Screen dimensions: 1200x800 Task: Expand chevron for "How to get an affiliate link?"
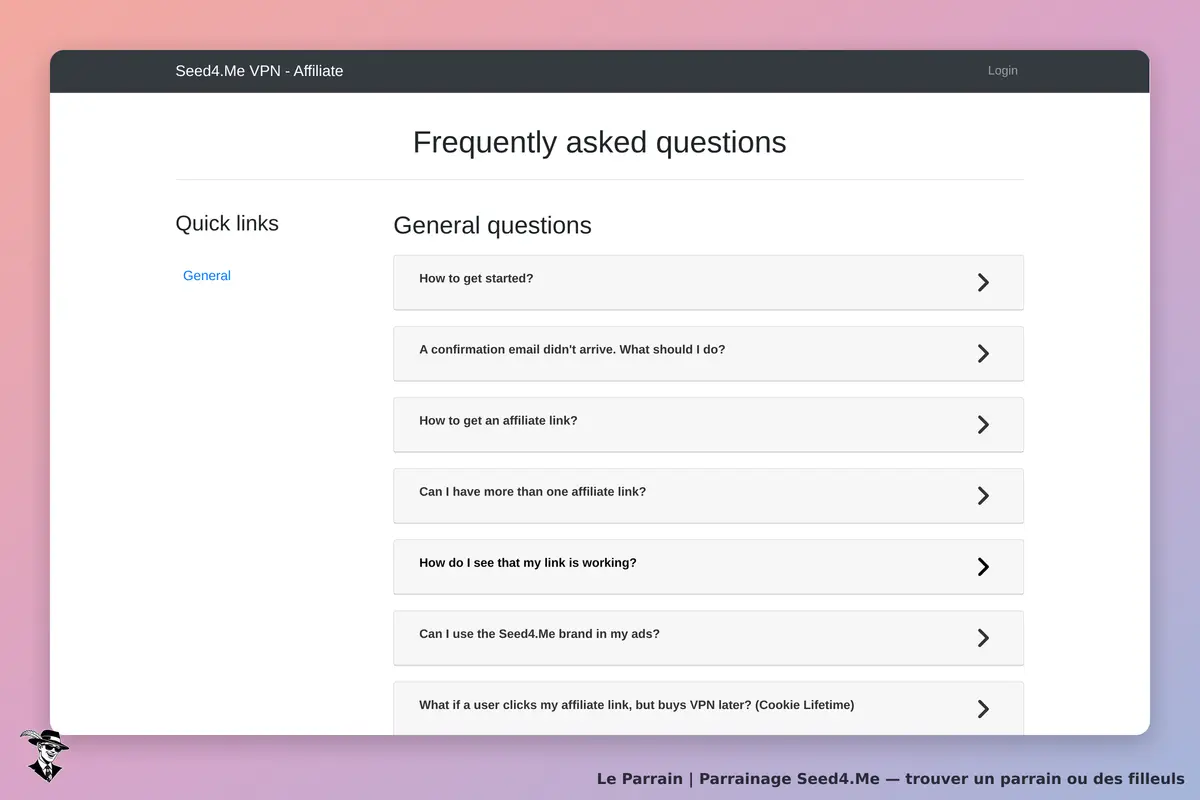pyautogui.click(x=983, y=424)
